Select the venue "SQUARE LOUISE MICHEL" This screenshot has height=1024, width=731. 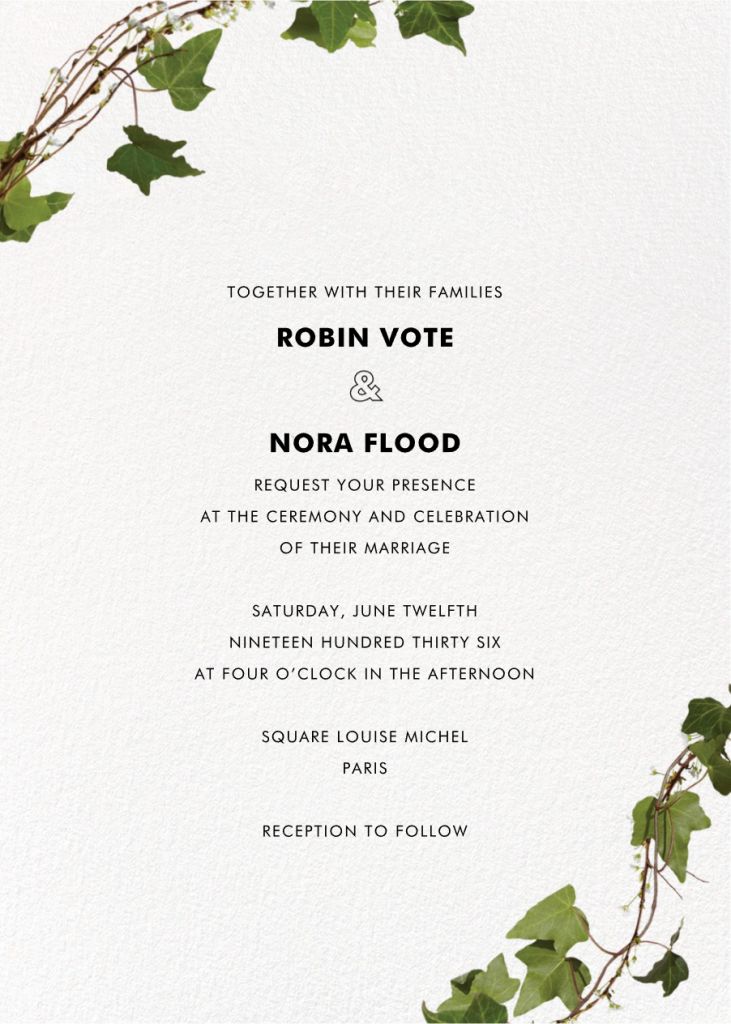(x=365, y=737)
